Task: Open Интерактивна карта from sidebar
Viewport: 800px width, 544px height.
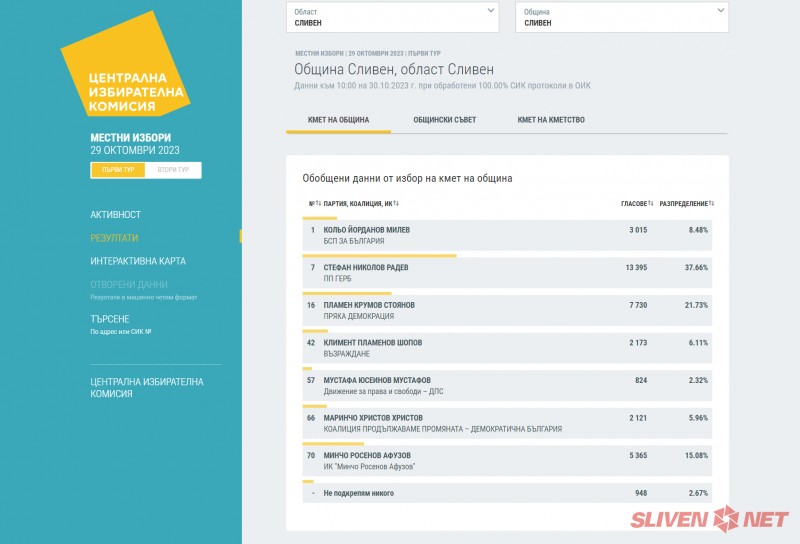Action: click(x=137, y=261)
